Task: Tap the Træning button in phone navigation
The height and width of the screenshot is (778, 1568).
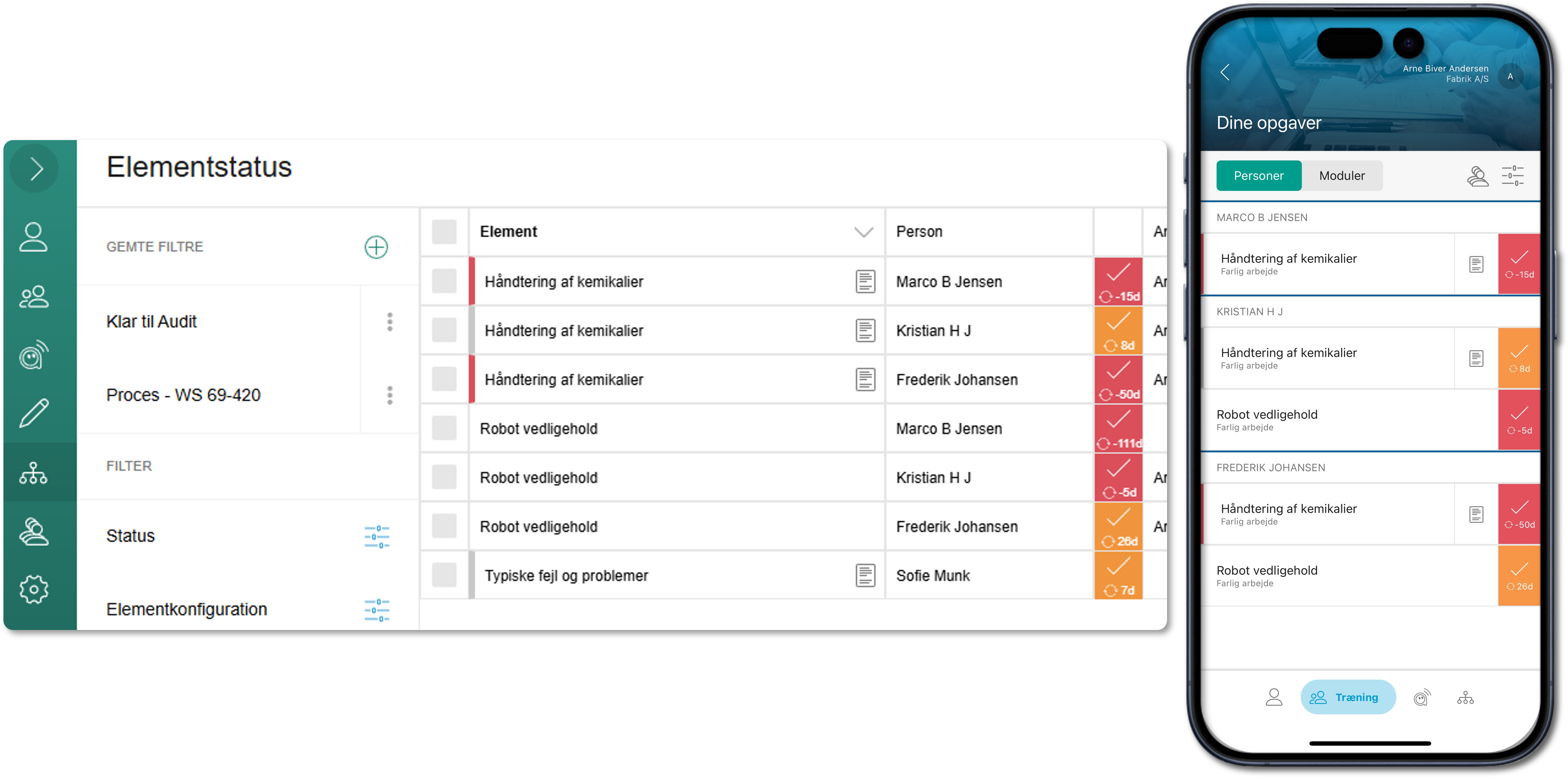Action: click(1348, 697)
